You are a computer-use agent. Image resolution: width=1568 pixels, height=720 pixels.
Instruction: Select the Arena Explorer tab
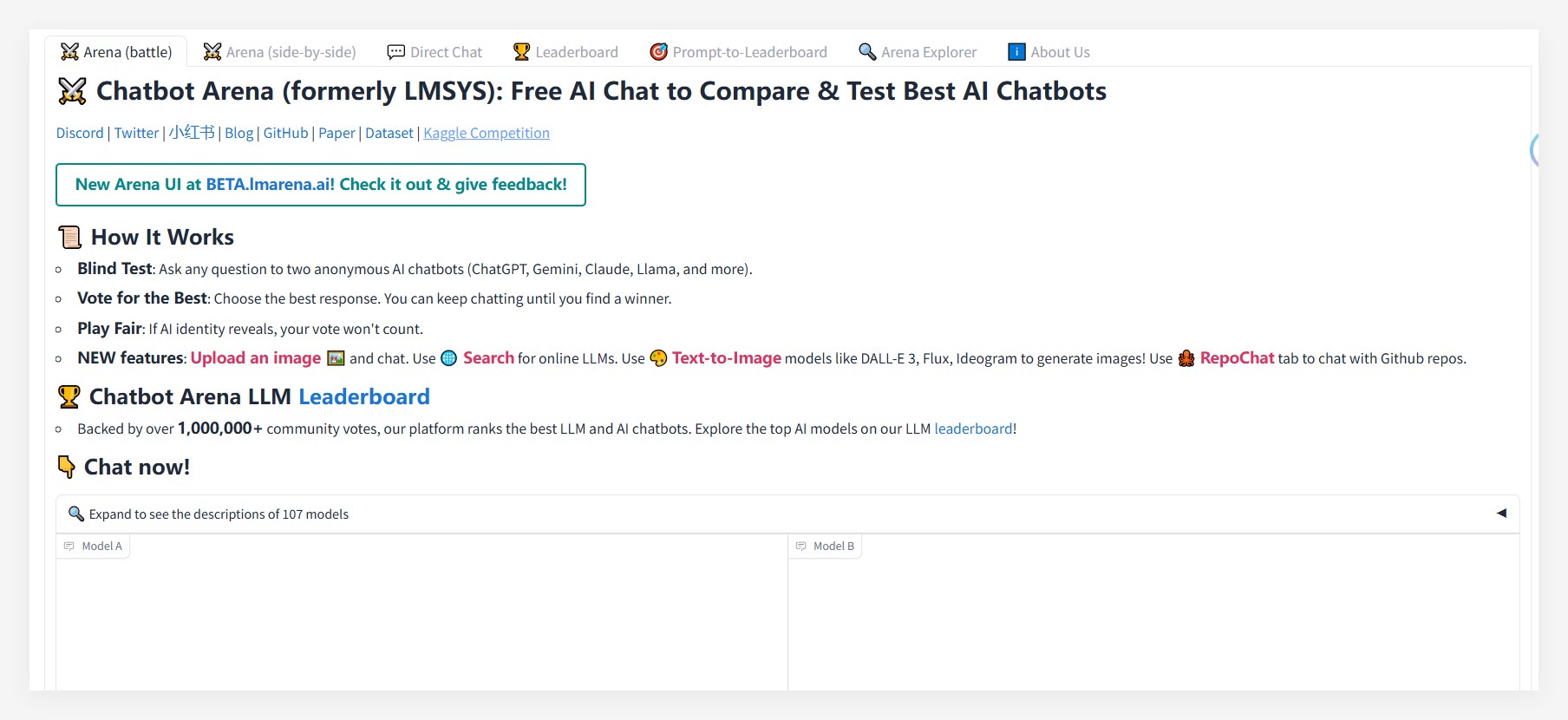918,52
